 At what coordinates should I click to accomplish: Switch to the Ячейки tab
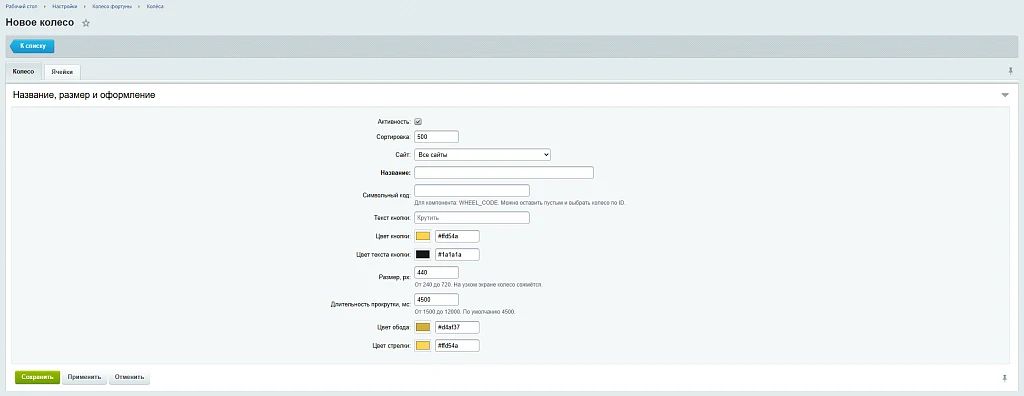[63, 72]
